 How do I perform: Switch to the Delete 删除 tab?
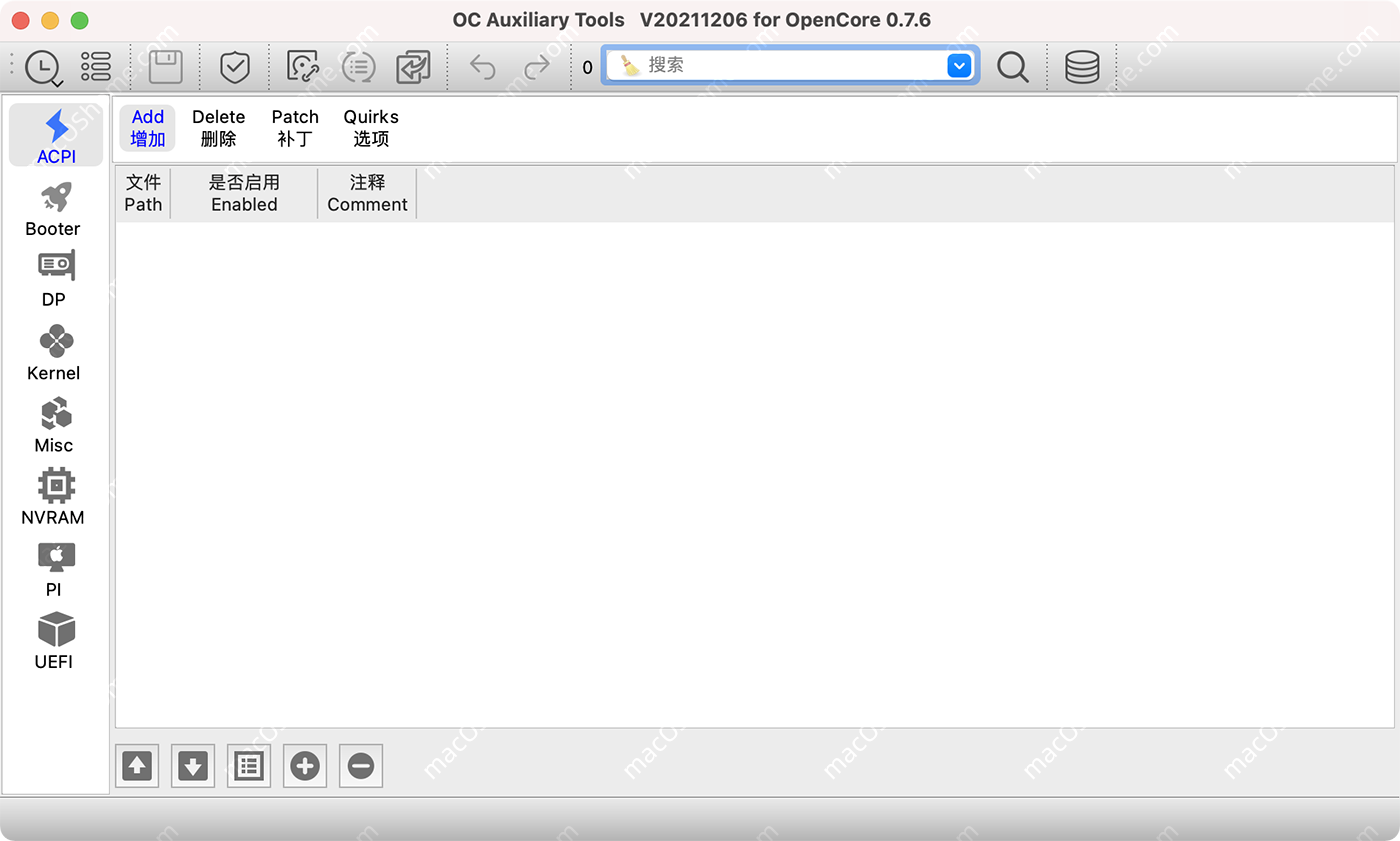coord(218,128)
